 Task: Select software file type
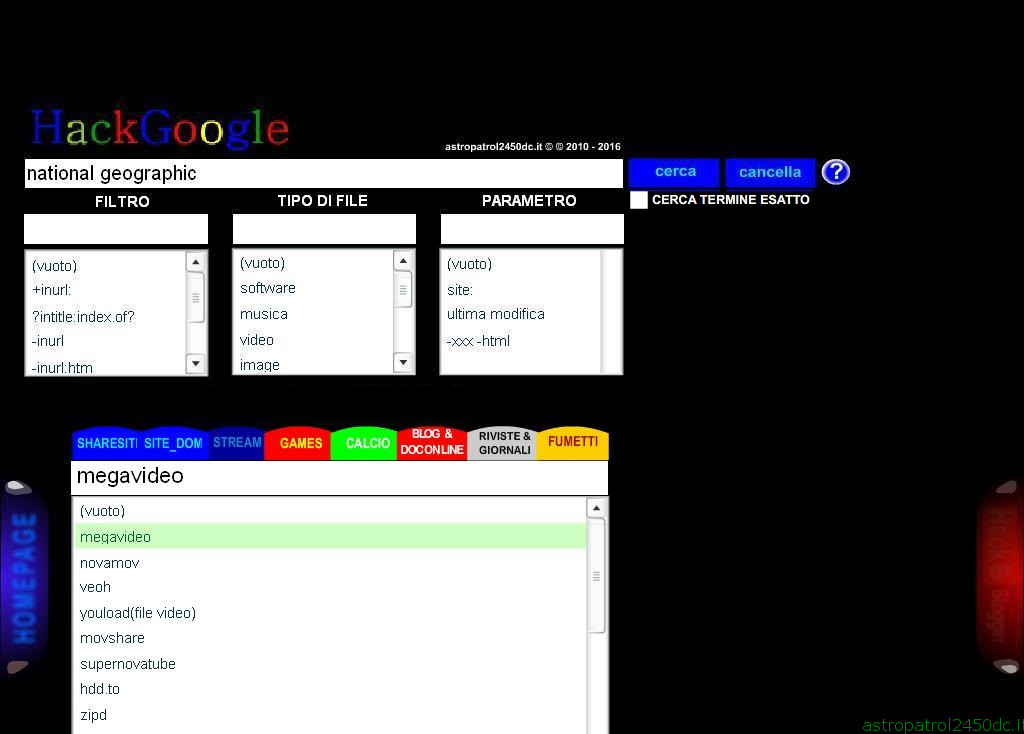(315, 288)
